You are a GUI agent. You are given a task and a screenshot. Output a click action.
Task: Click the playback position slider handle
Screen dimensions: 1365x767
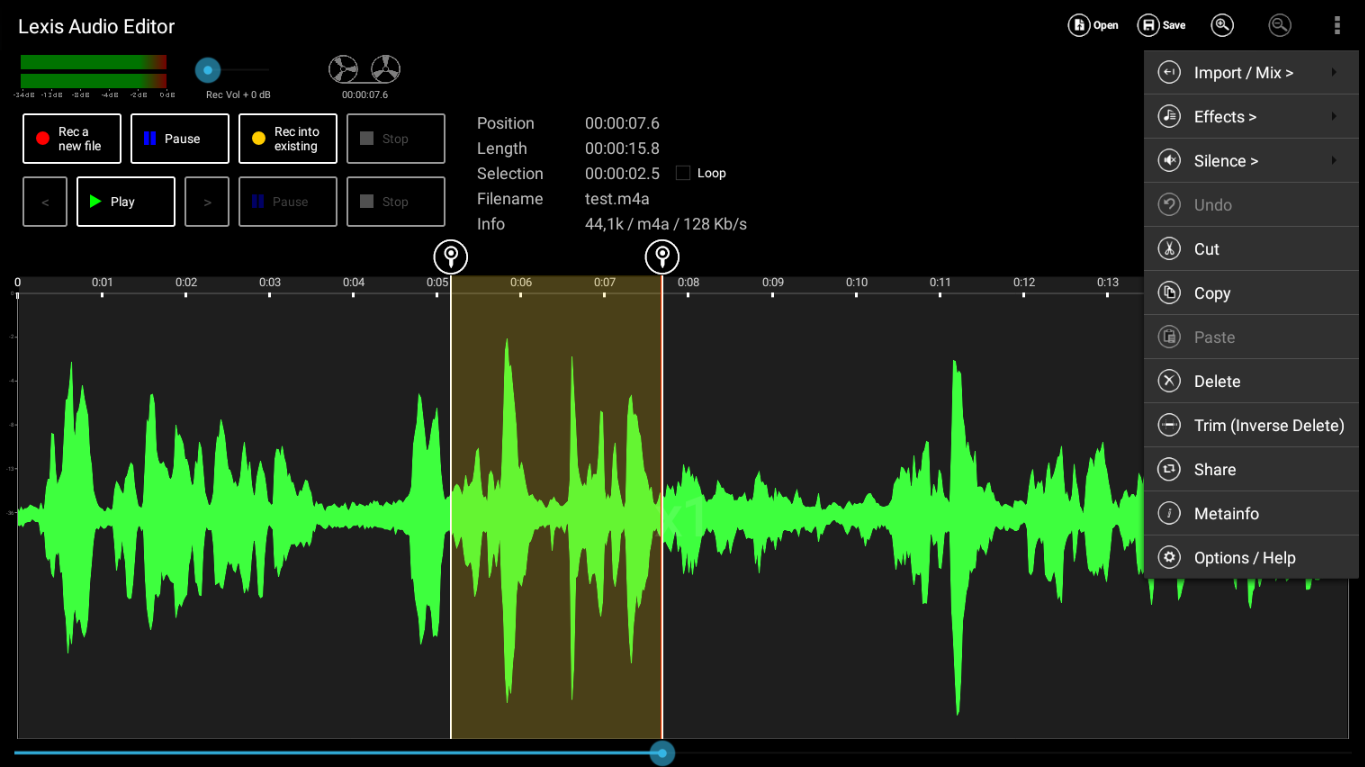[x=662, y=753]
